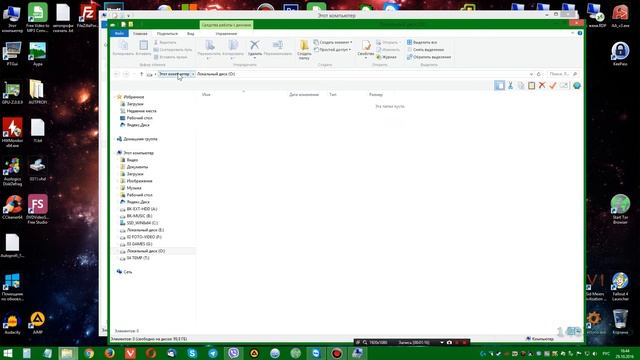Click the Viber icon in the taskbar
The image size is (640, 360).
click(233, 353)
